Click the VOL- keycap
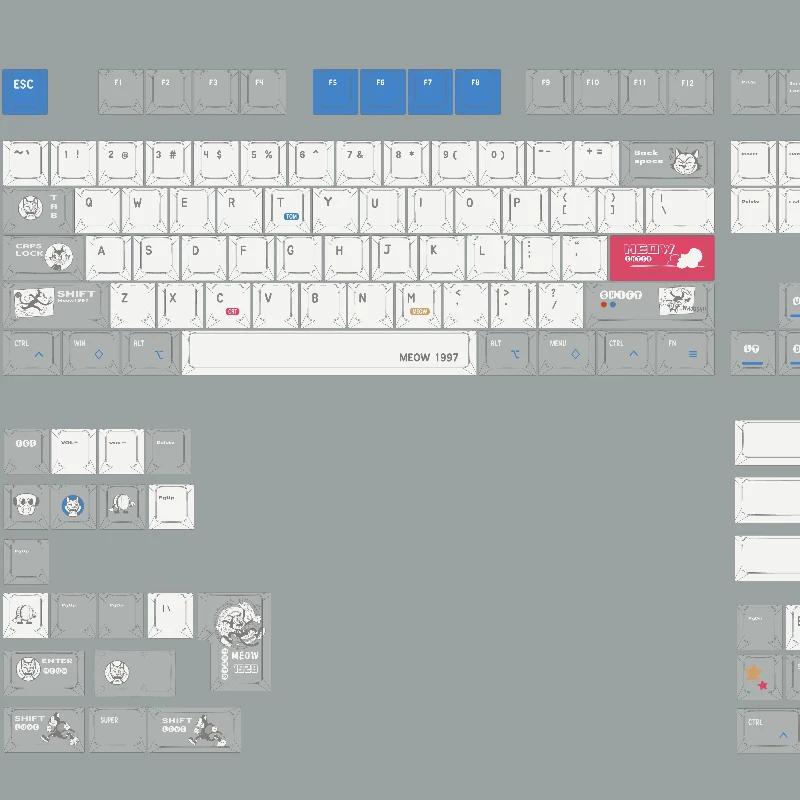Viewport: 800px width, 800px height. [x=121, y=452]
